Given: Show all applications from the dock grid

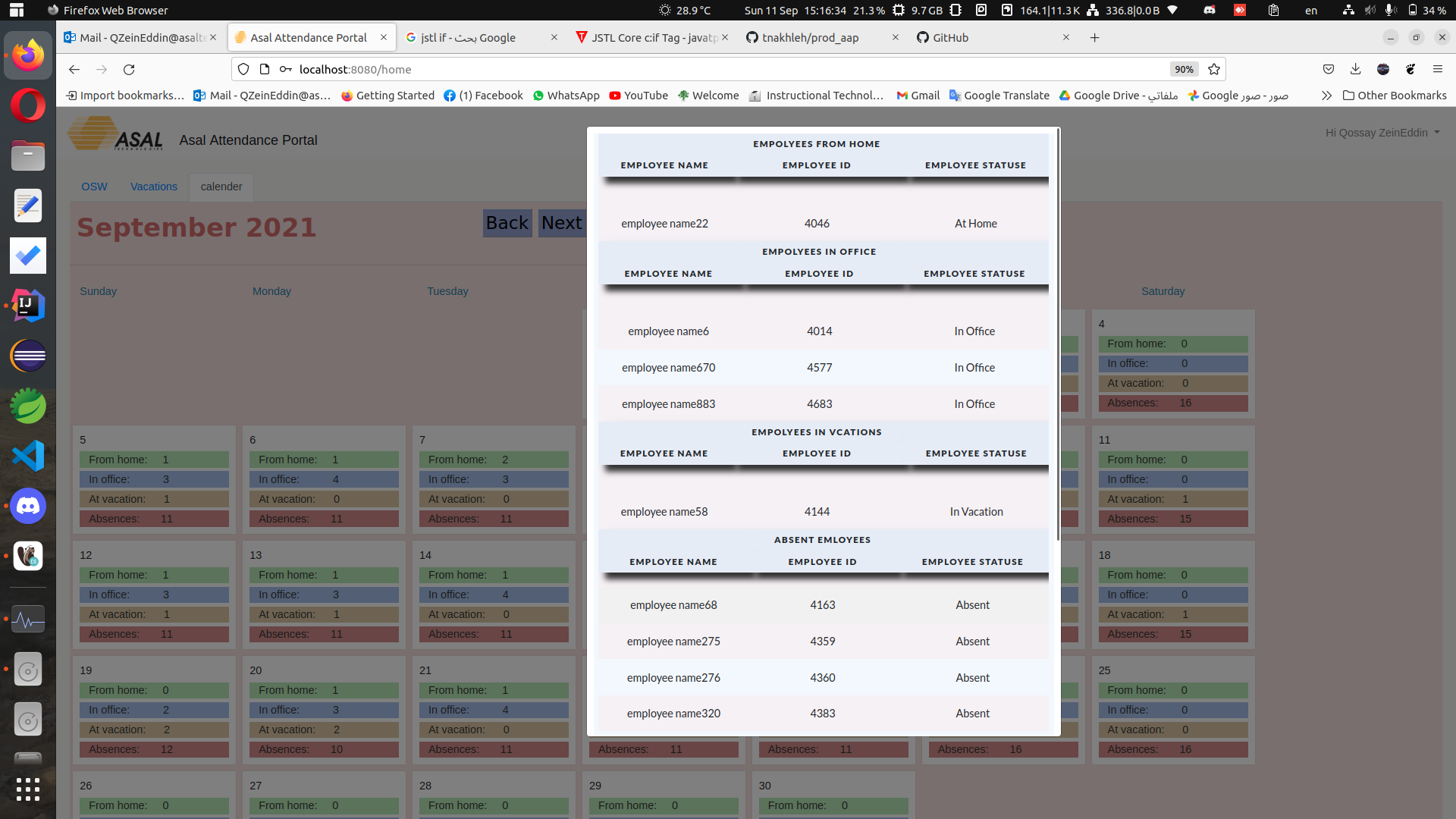Looking at the screenshot, I should [27, 789].
